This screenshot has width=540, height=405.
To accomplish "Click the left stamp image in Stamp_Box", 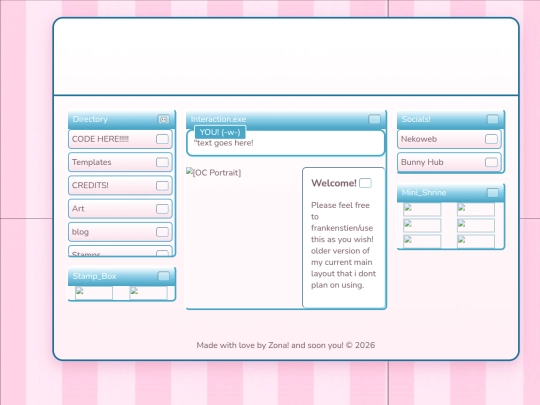I will 94,293.
